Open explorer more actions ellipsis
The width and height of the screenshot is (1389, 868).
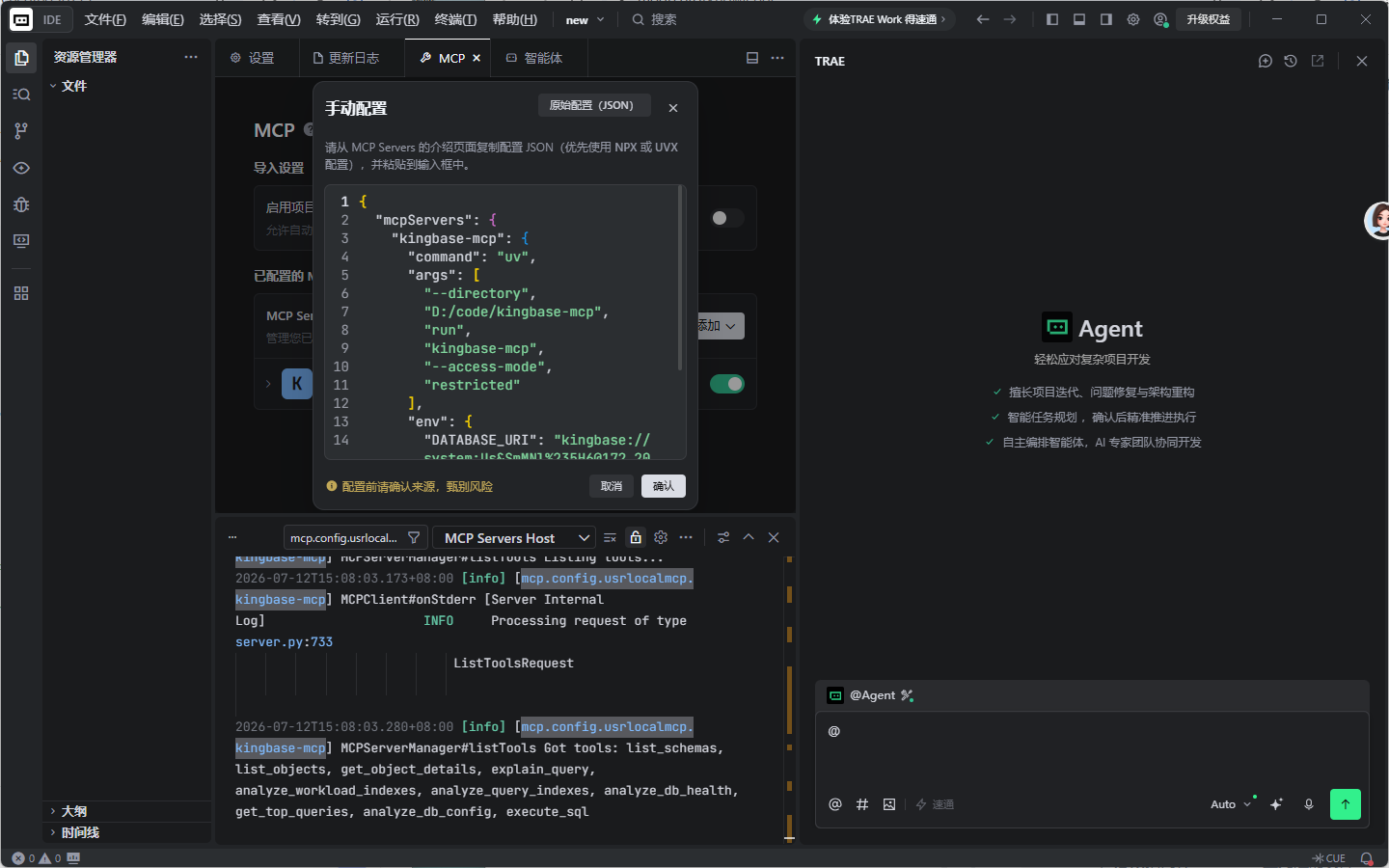[191, 57]
